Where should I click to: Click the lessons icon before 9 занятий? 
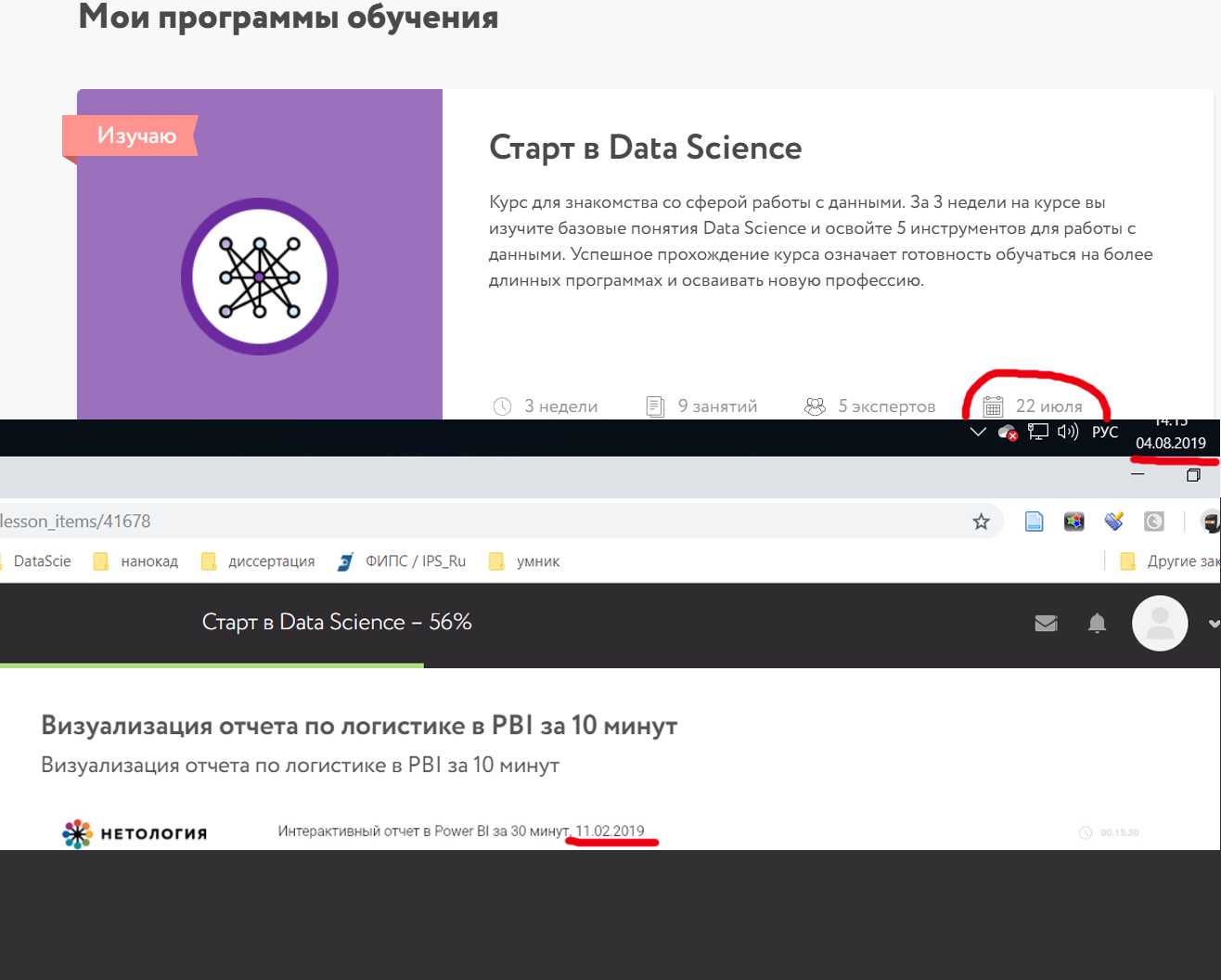coord(656,405)
